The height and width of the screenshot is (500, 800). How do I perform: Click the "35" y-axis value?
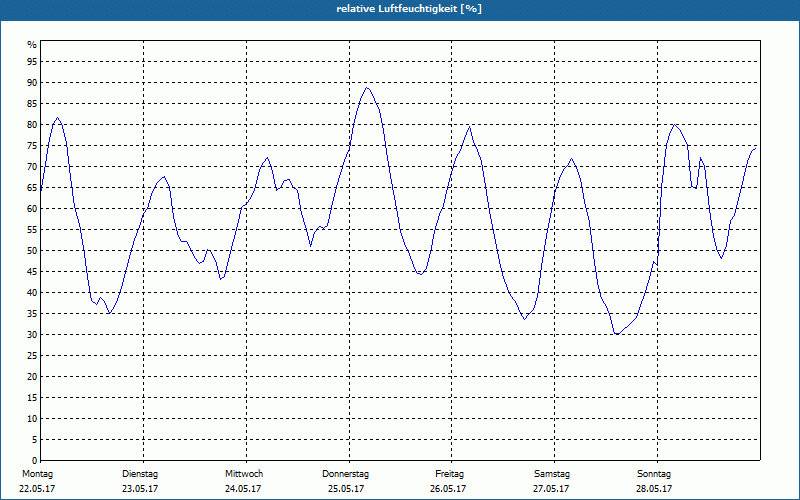click(x=32, y=314)
